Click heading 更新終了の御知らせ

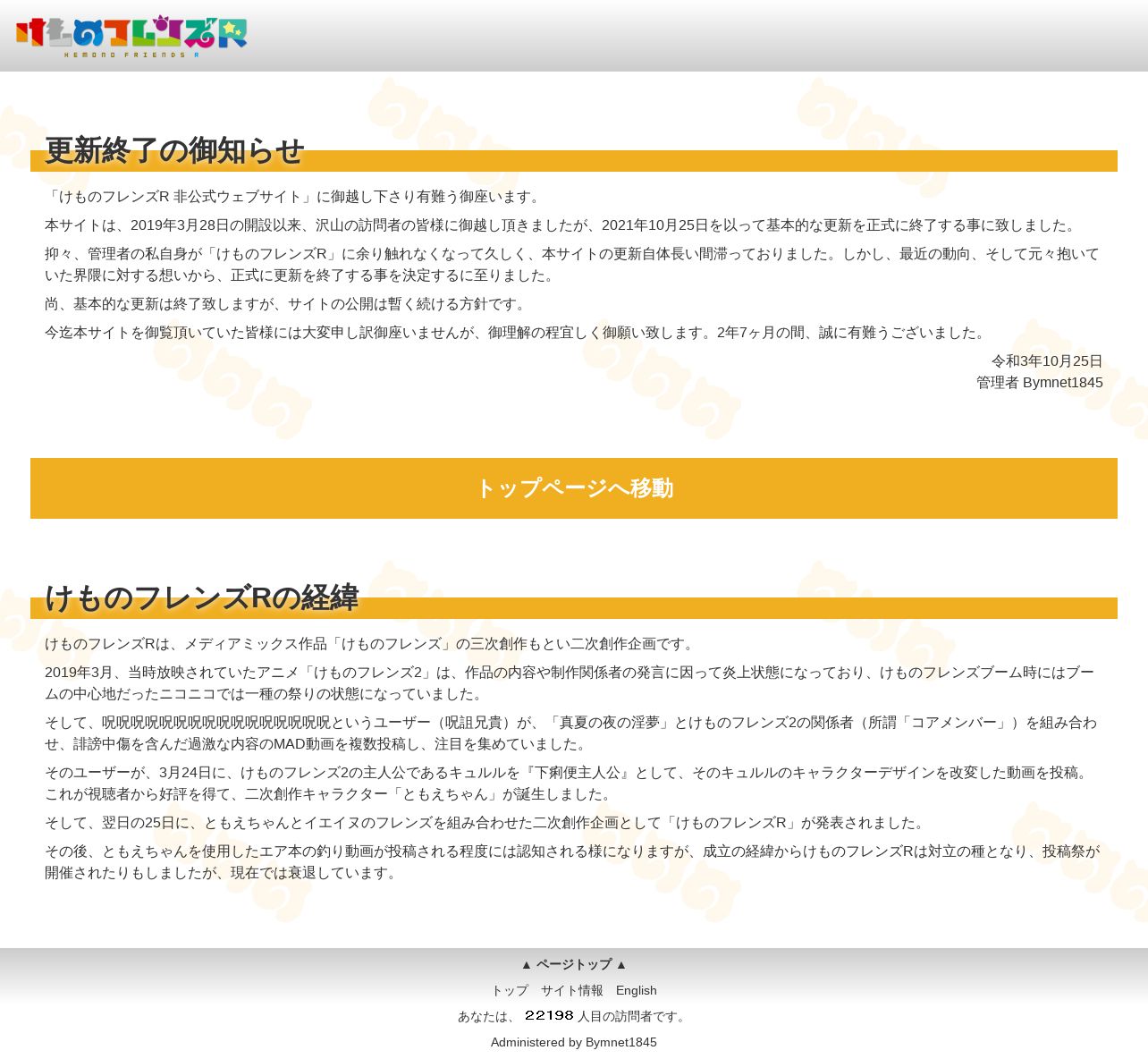pos(174,150)
